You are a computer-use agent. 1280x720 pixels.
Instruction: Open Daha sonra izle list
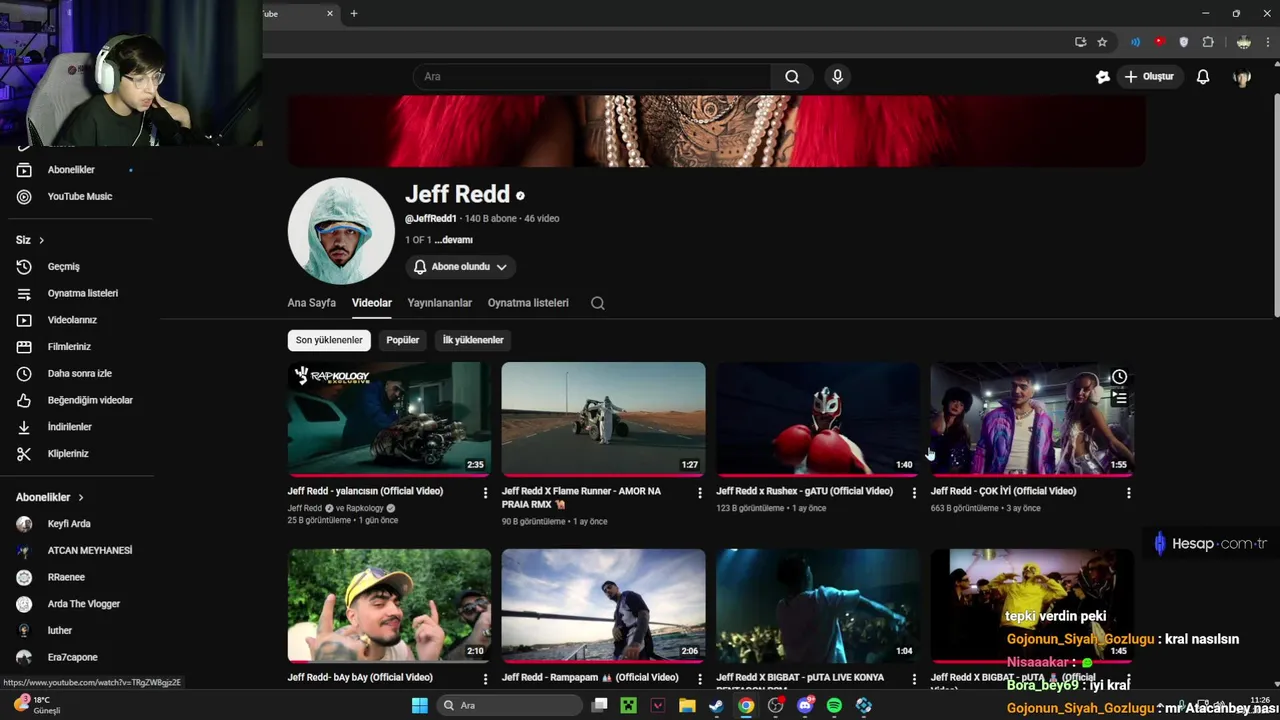click(x=80, y=374)
